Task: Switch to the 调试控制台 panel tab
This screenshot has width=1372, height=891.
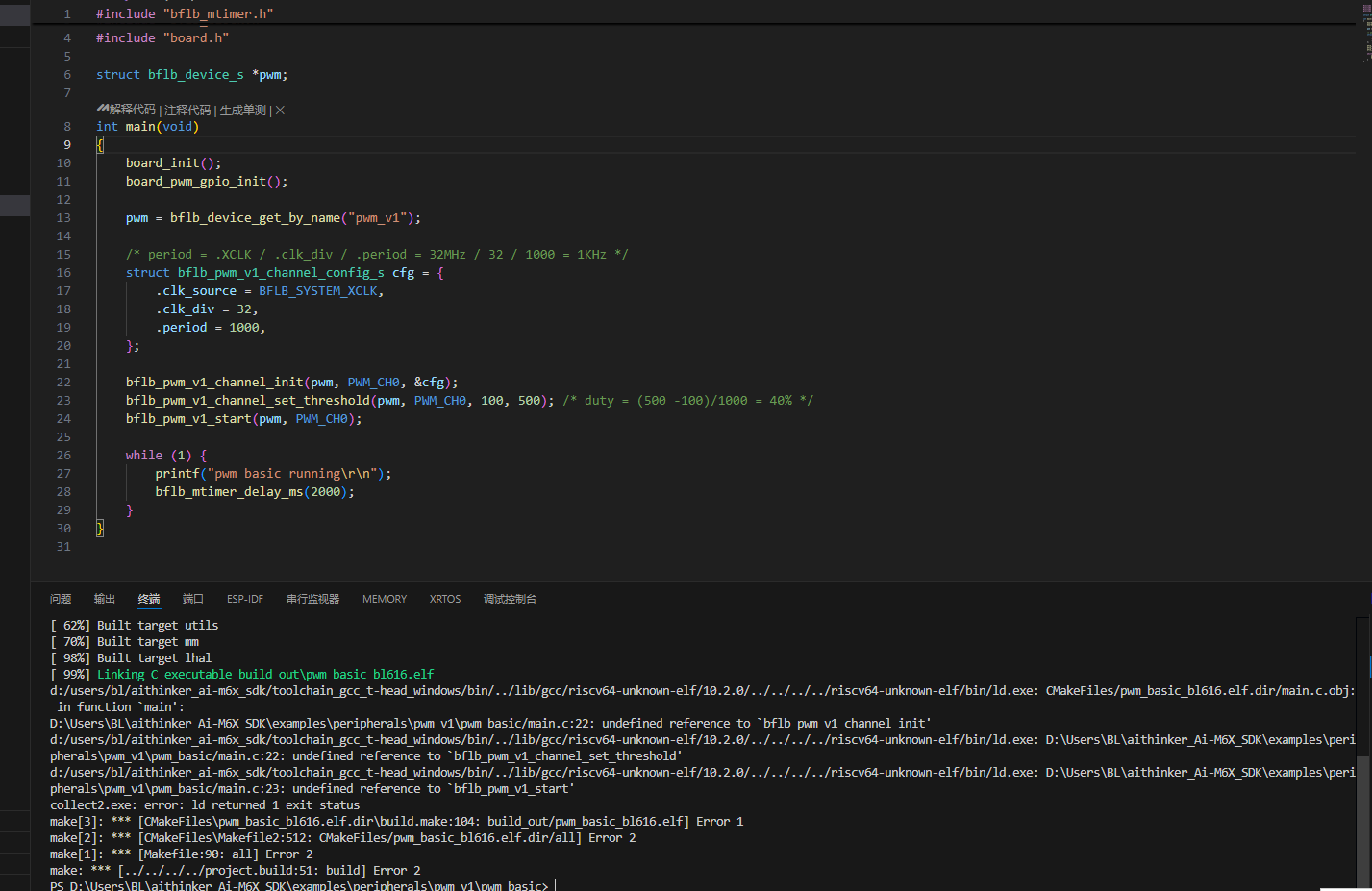Action: 511,599
